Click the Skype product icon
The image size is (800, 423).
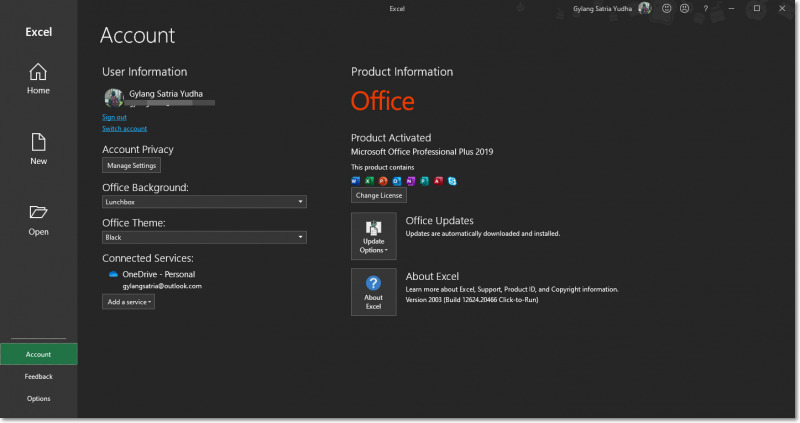[x=452, y=181]
